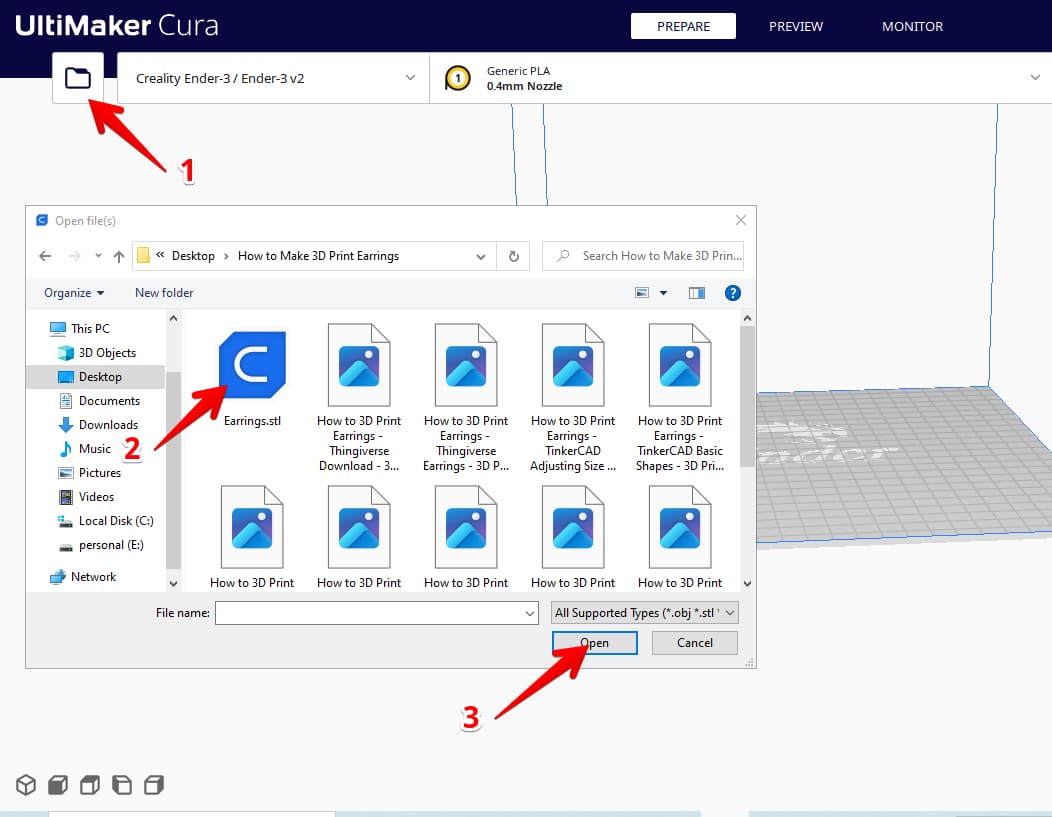The height and width of the screenshot is (817, 1052).
Task: Open Local Disk (C:) in the sidebar
Action: pyautogui.click(x=105, y=521)
